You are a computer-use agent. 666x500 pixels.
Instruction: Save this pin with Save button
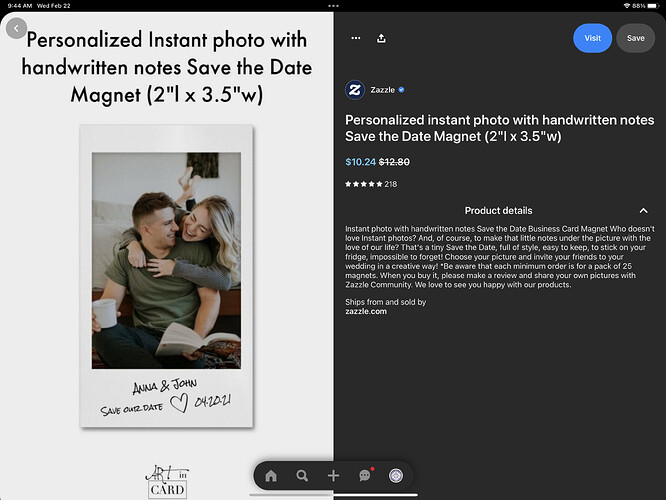635,38
